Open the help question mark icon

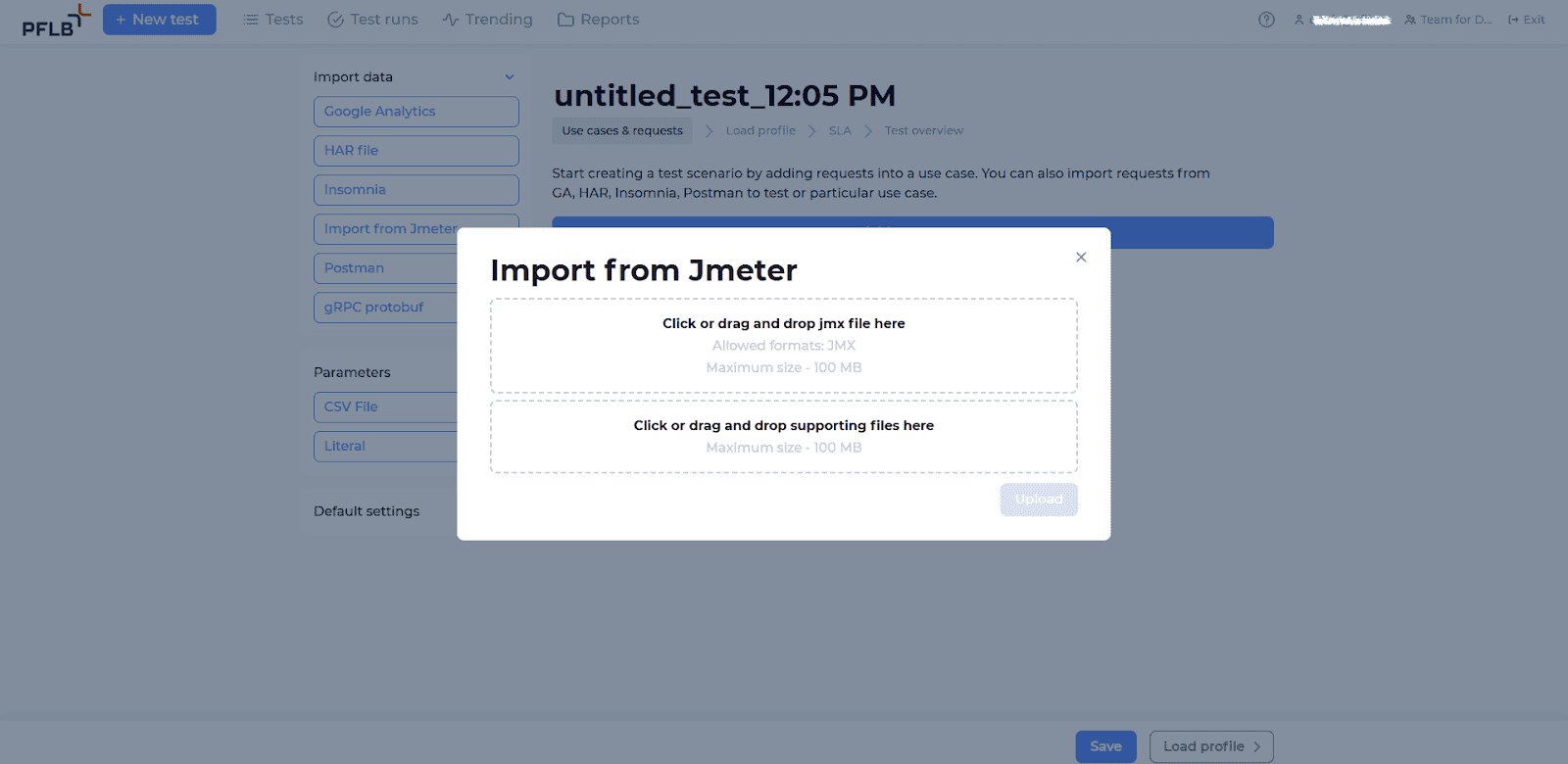1266,20
